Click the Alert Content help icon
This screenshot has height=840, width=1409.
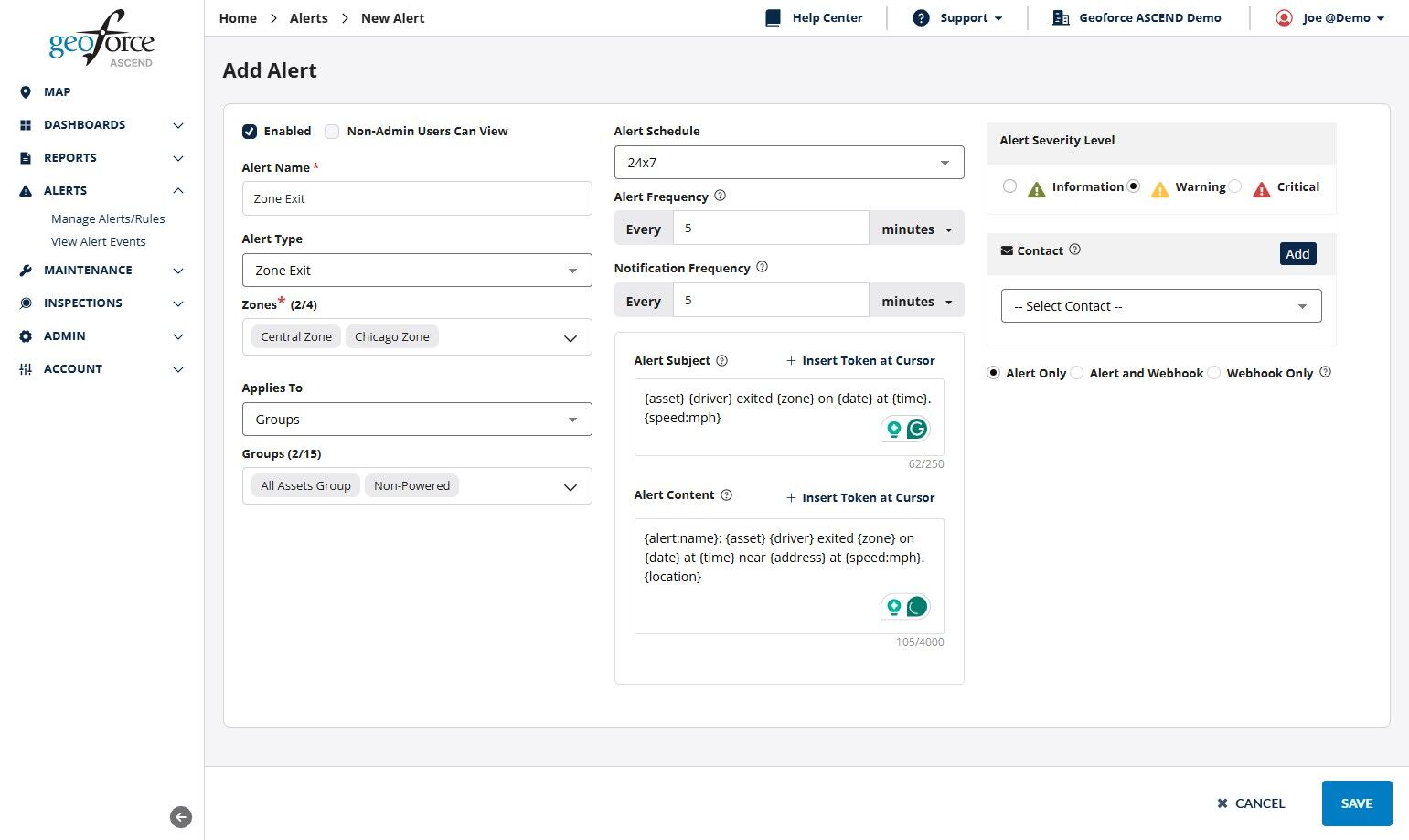(726, 495)
